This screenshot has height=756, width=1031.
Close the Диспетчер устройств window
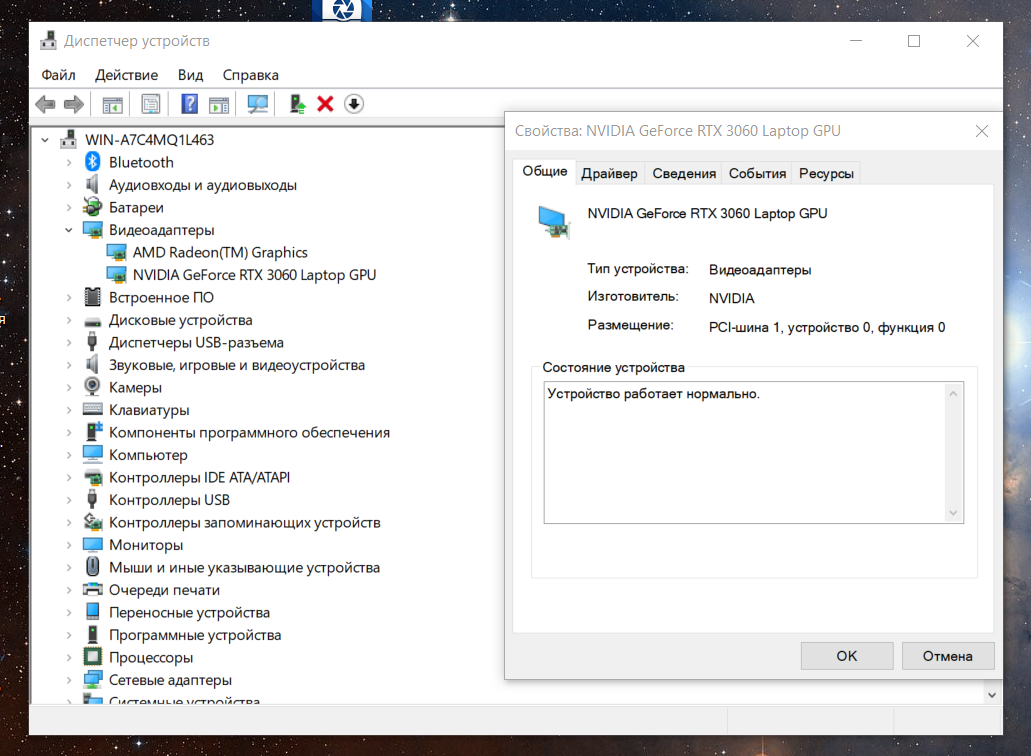pos(973,41)
